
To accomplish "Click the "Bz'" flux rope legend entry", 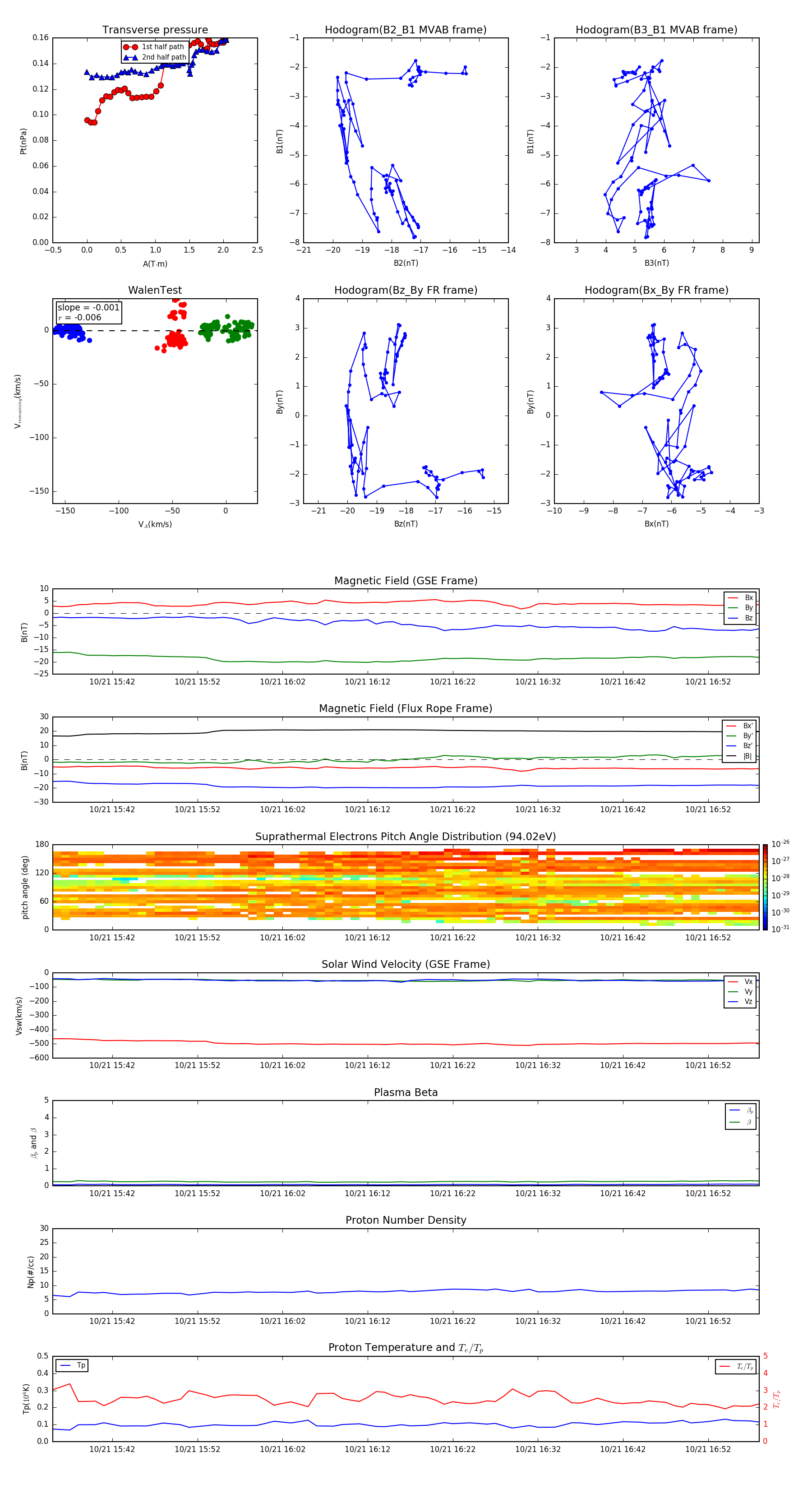I will point(739,746).
